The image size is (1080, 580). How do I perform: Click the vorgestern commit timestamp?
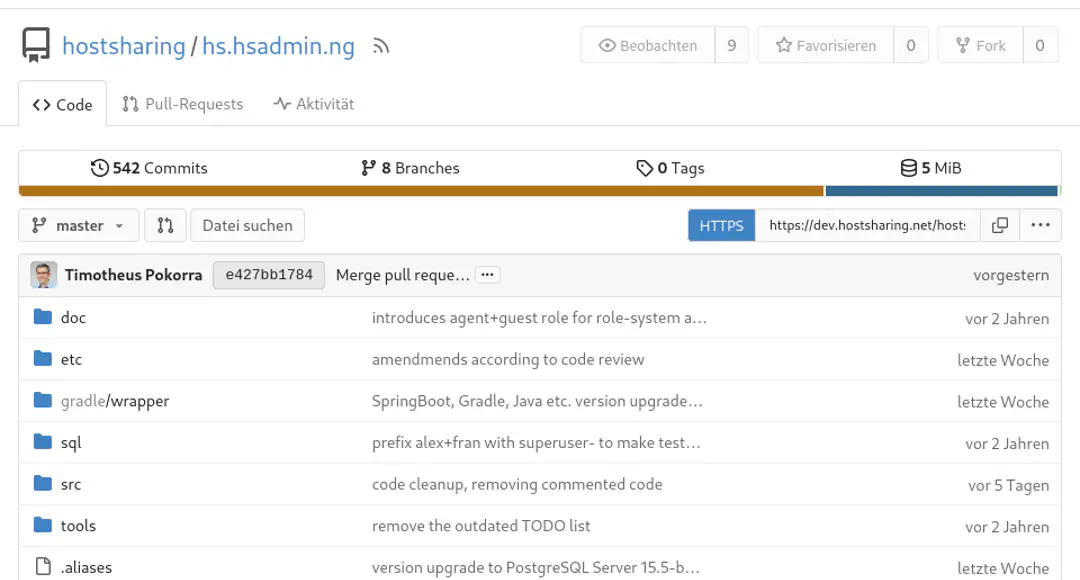point(1011,276)
